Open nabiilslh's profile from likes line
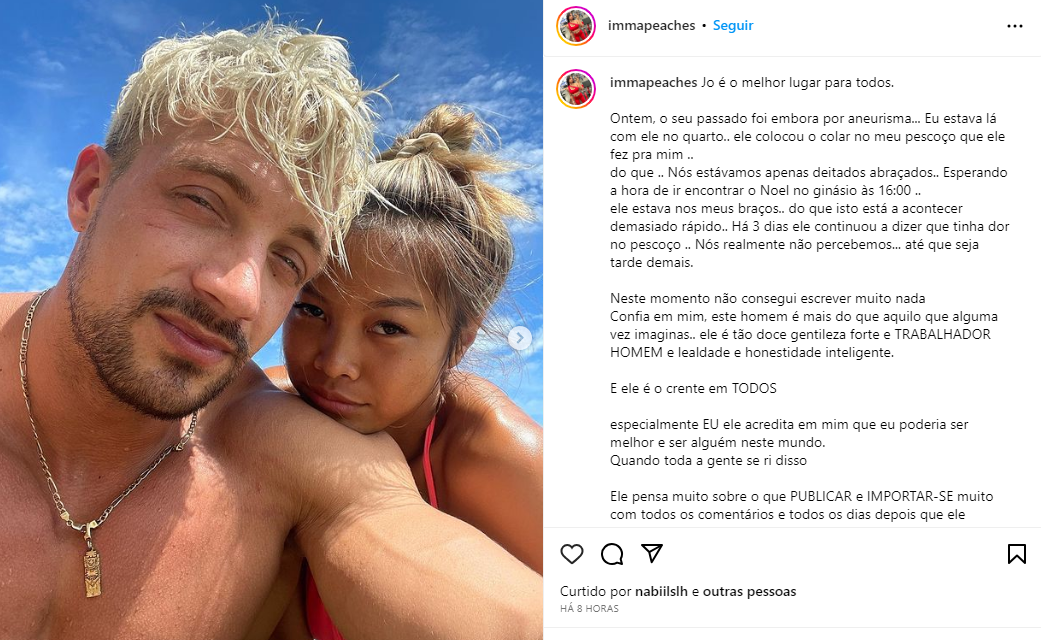This screenshot has height=640, width=1041. point(661,591)
